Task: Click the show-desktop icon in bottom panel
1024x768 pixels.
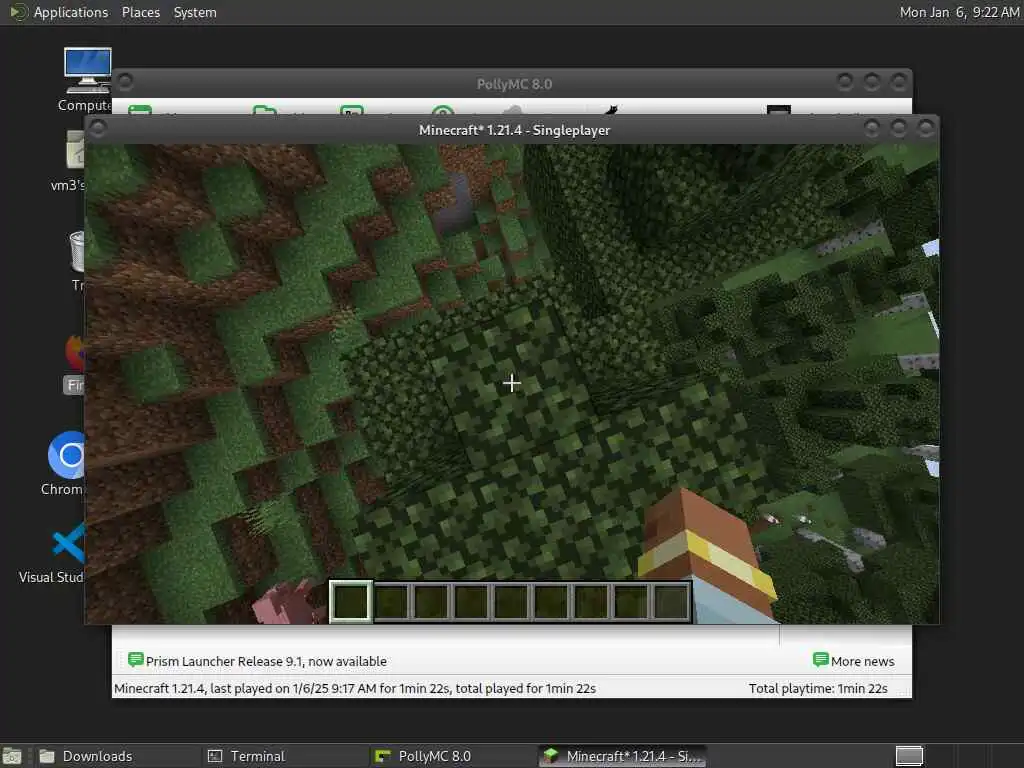Action: click(x=12, y=756)
